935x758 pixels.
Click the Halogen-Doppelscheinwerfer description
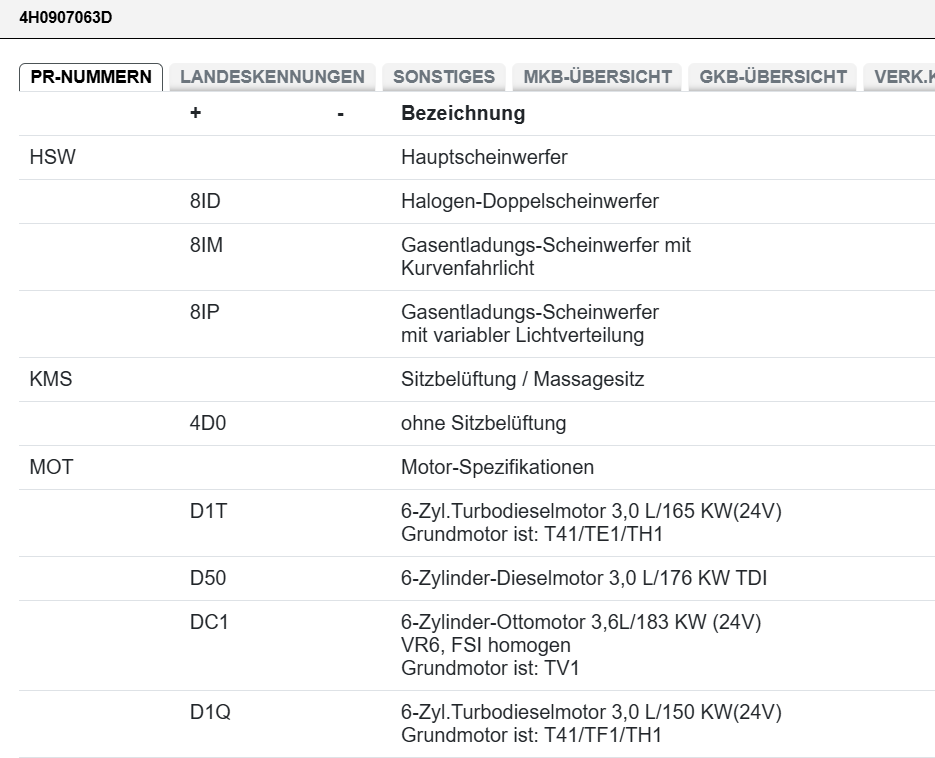pyautogui.click(x=529, y=201)
